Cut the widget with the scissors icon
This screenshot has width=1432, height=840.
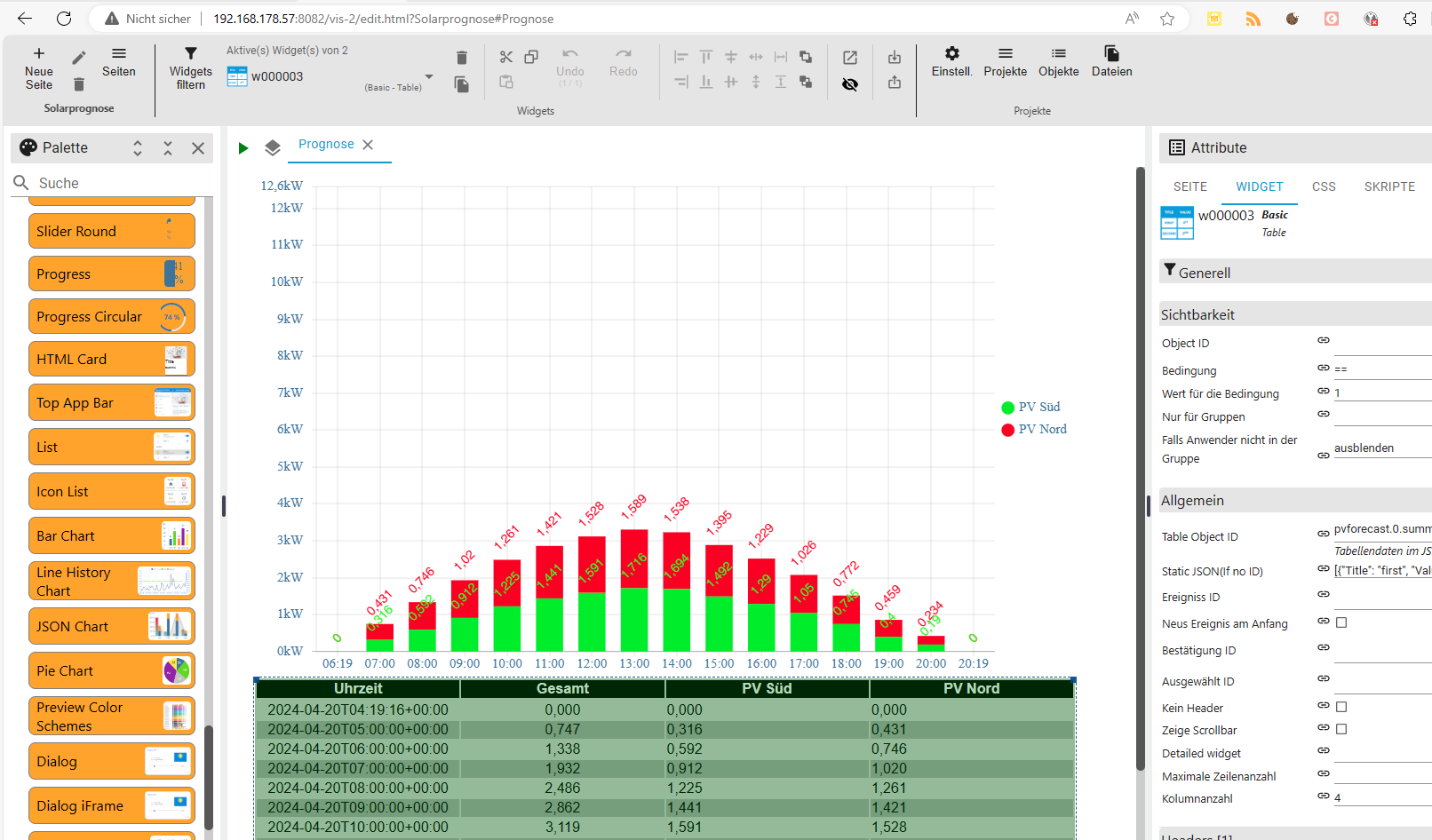click(x=506, y=57)
